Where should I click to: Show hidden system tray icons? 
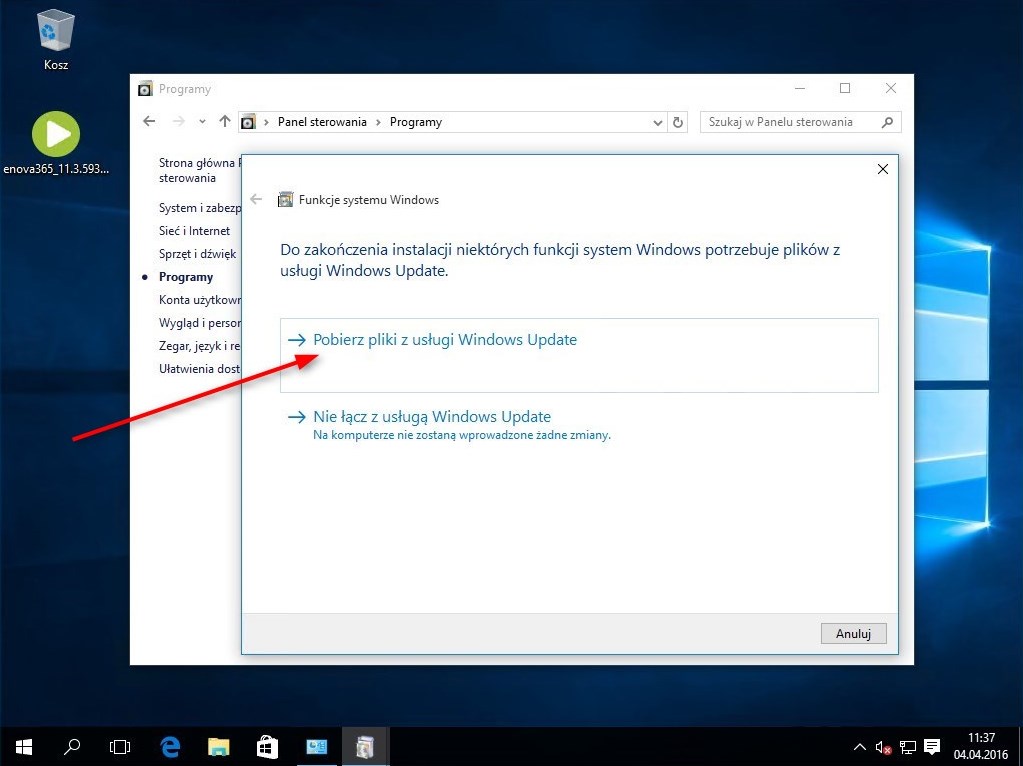tap(859, 746)
